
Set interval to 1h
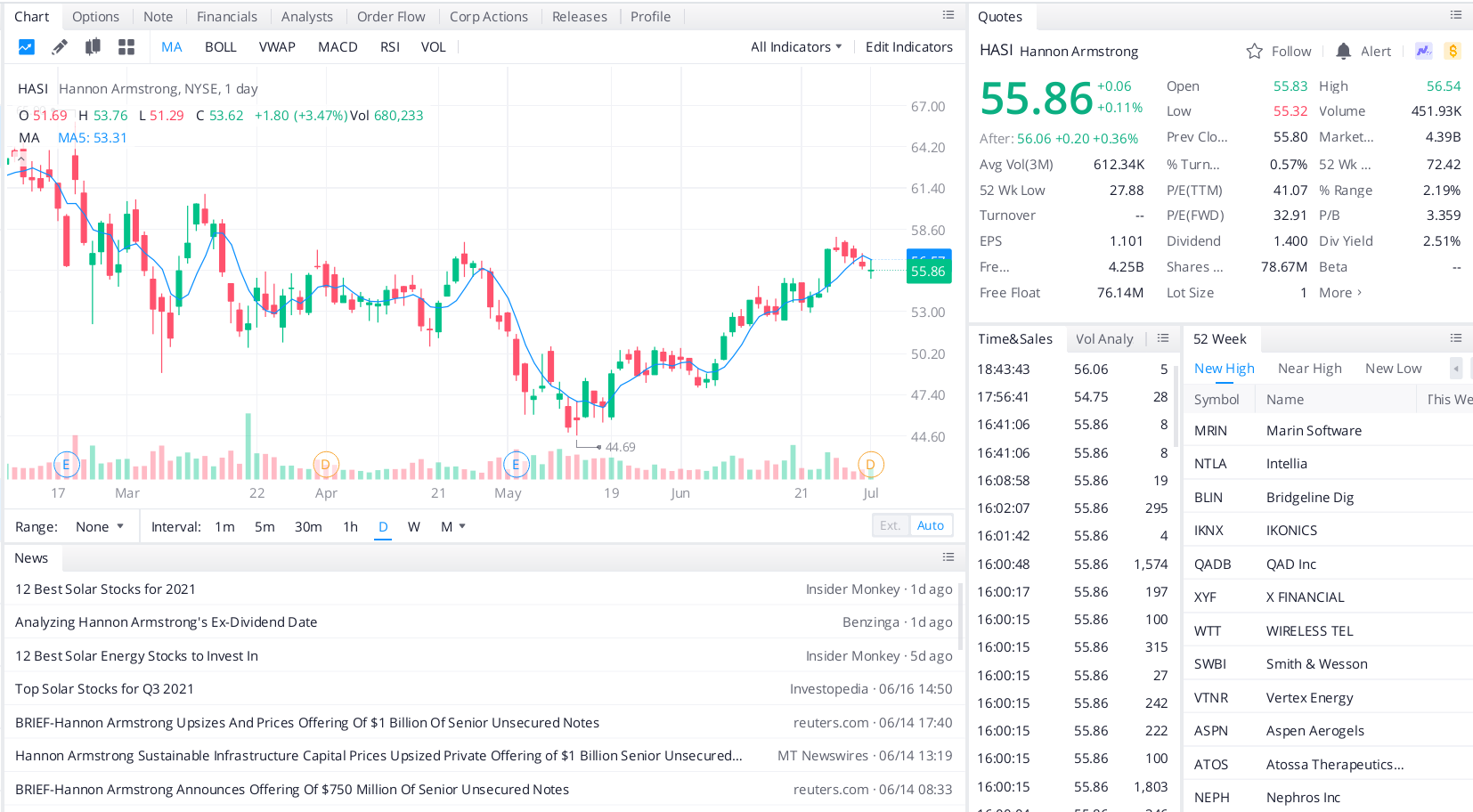(x=350, y=527)
